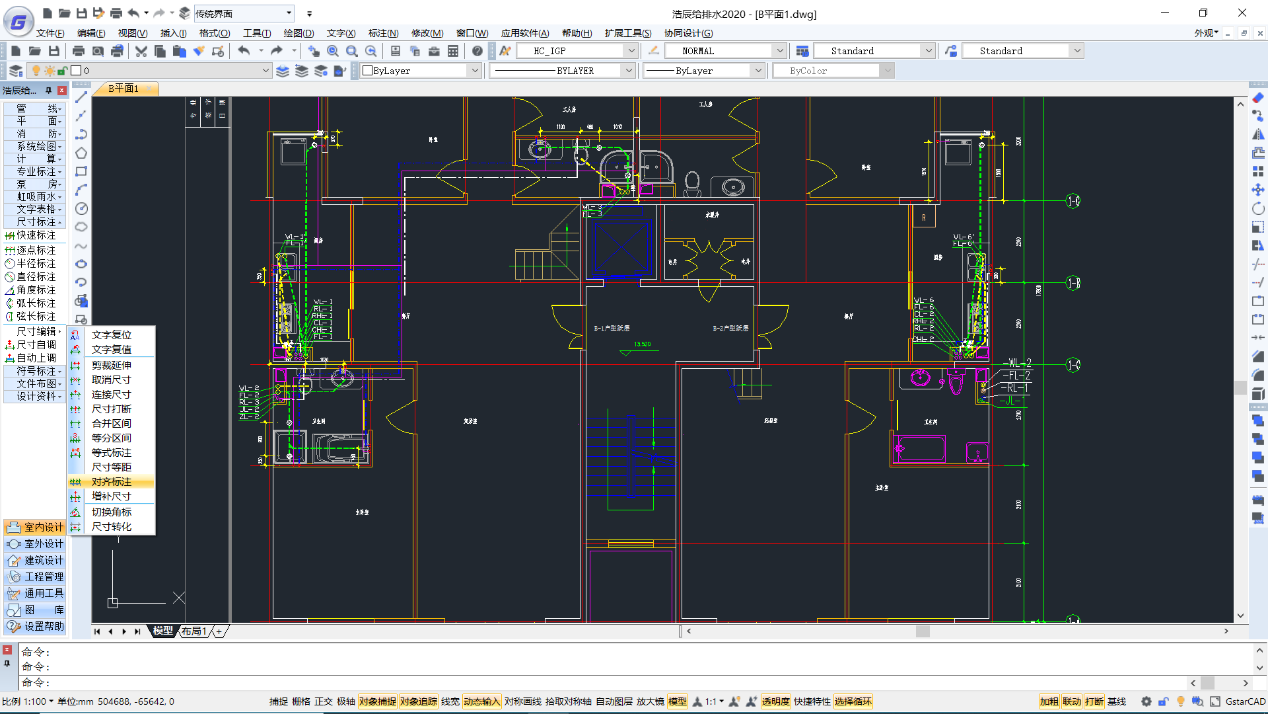The width and height of the screenshot is (1268, 714).
Task: Click the Erase tool in right toolbar
Action: pyautogui.click(x=1258, y=98)
